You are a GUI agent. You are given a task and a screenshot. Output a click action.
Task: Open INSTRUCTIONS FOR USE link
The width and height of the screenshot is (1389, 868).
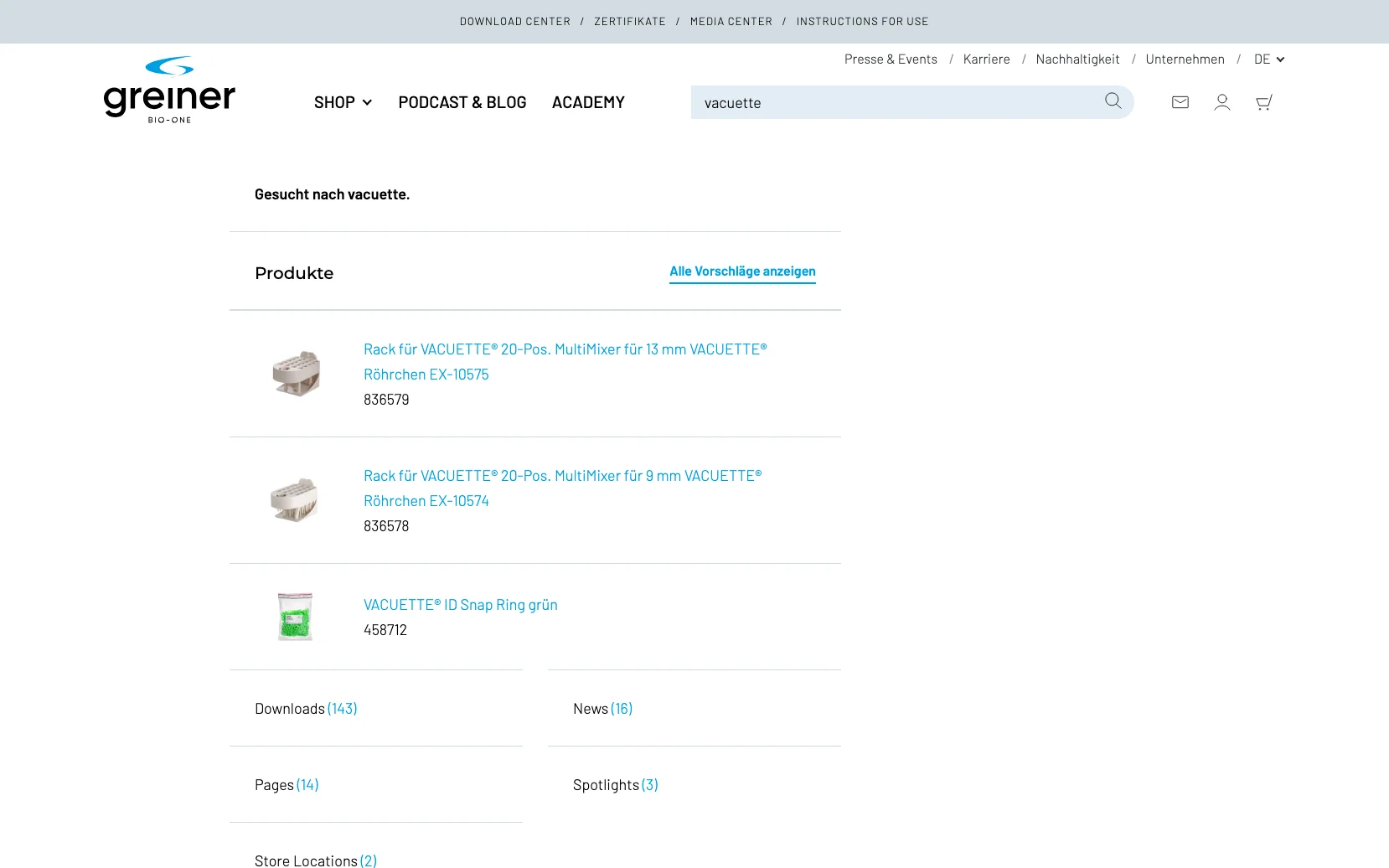[x=862, y=22]
